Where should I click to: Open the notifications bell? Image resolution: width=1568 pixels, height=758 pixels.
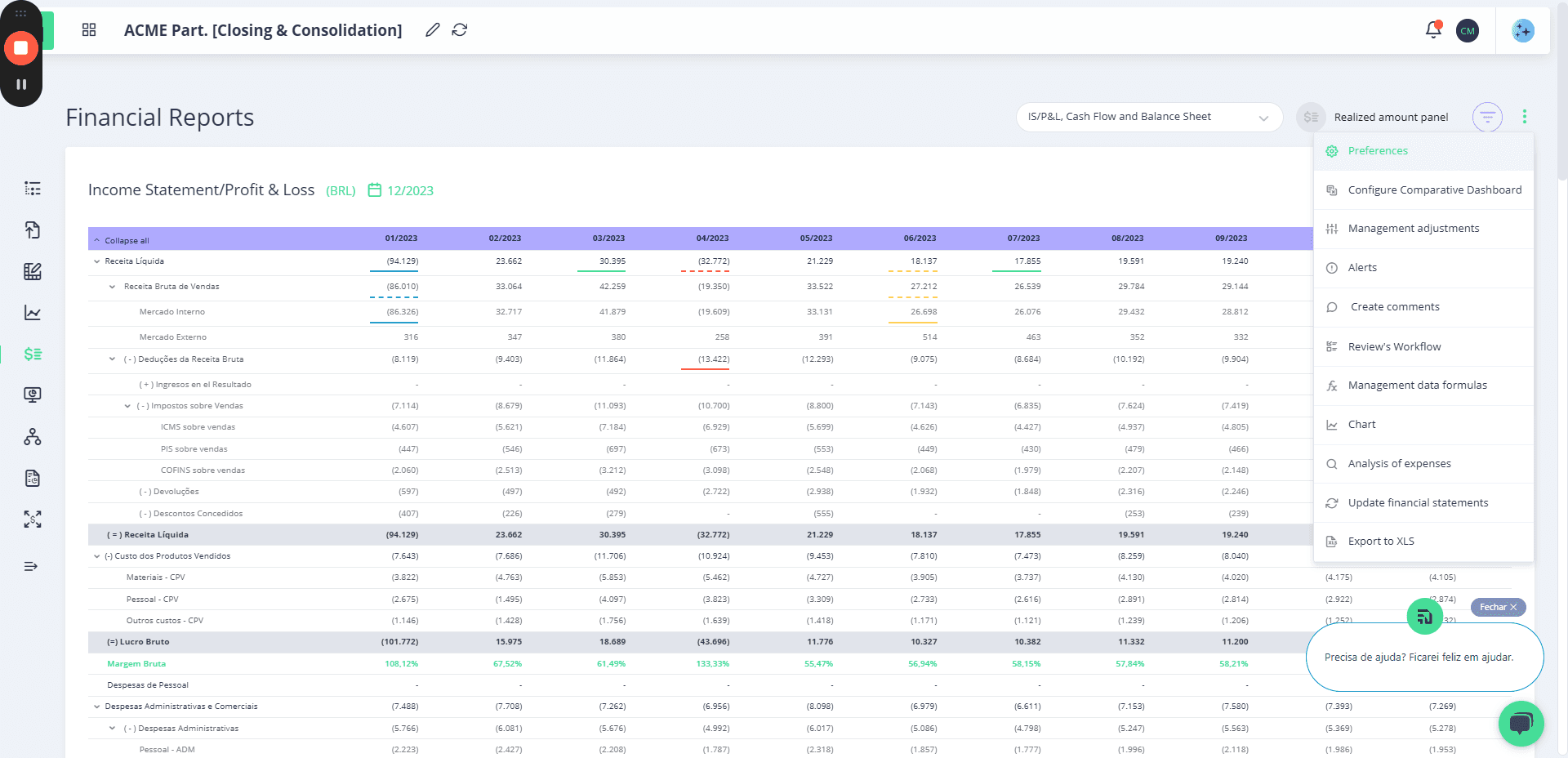[x=1433, y=30]
